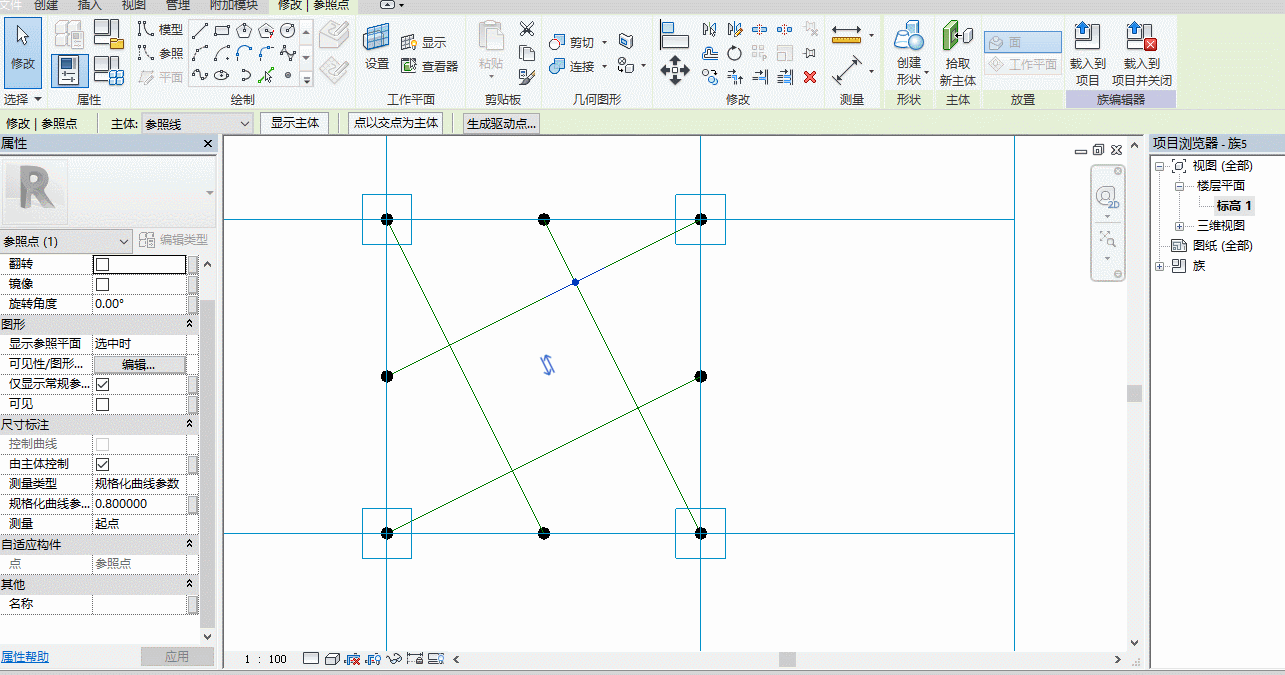Screen dimensions: 1285x675
Task: Open the 主体 参照线 dropdown
Action: 197,124
